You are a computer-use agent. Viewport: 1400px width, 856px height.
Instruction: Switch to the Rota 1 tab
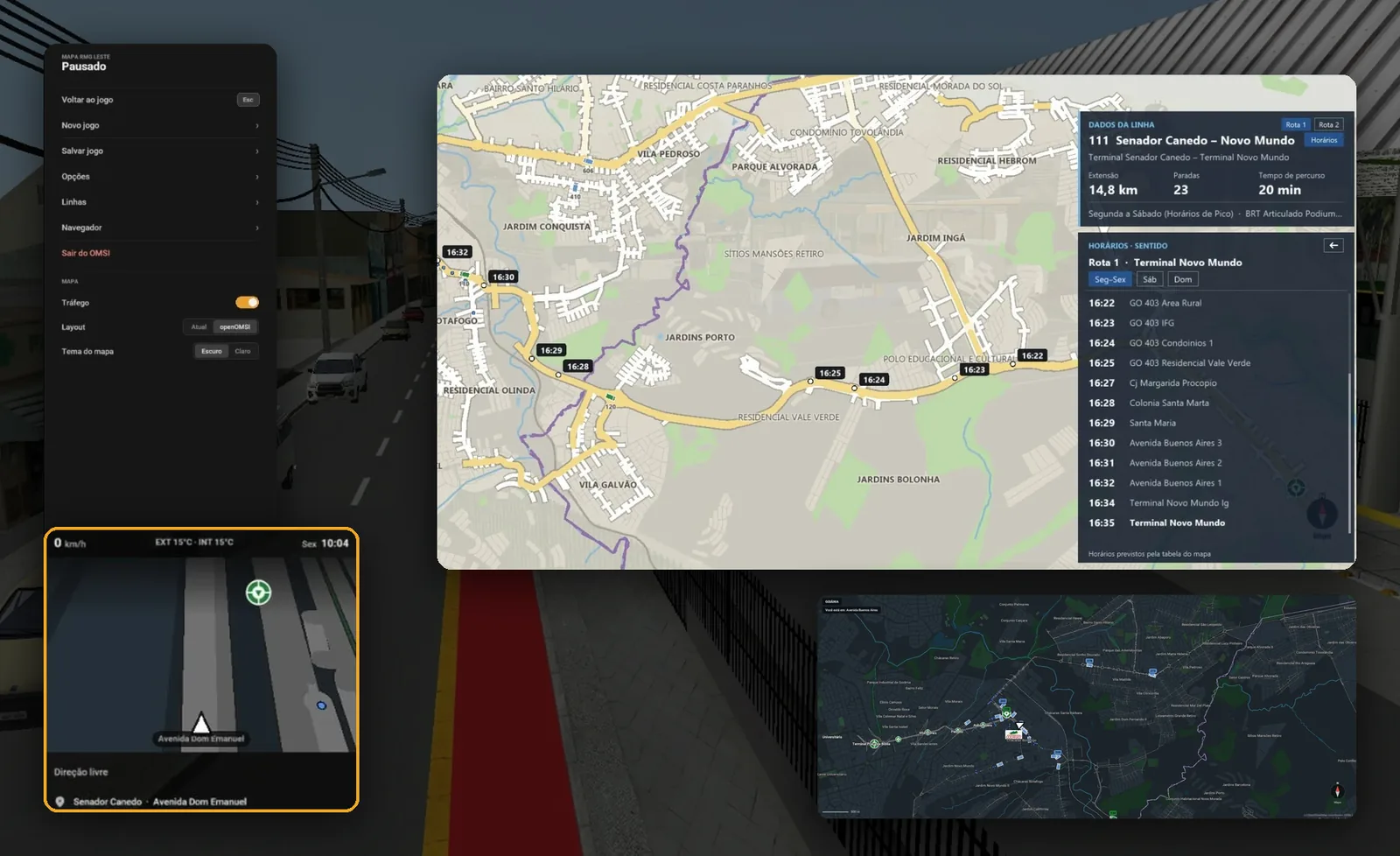[1295, 124]
